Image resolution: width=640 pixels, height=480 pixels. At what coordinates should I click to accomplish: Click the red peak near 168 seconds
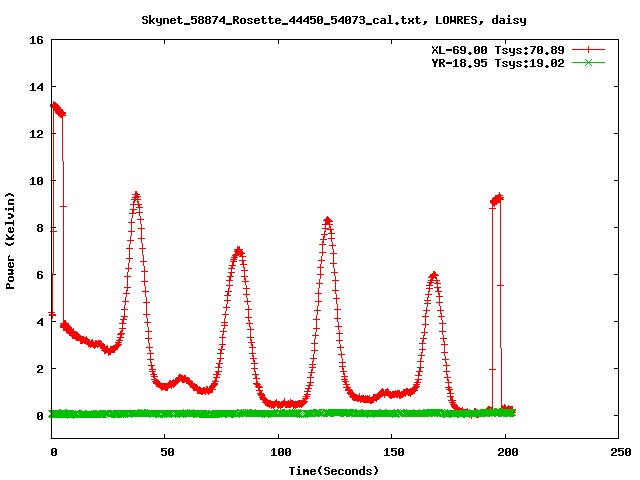pos(434,276)
